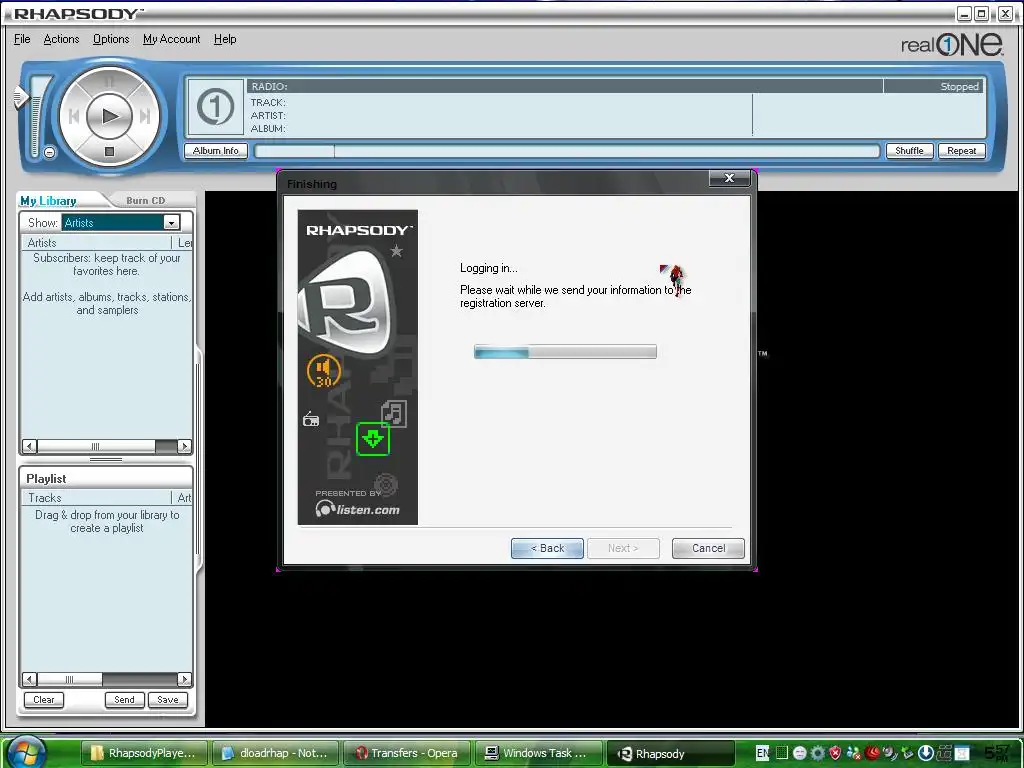Save the playlist

click(x=168, y=699)
